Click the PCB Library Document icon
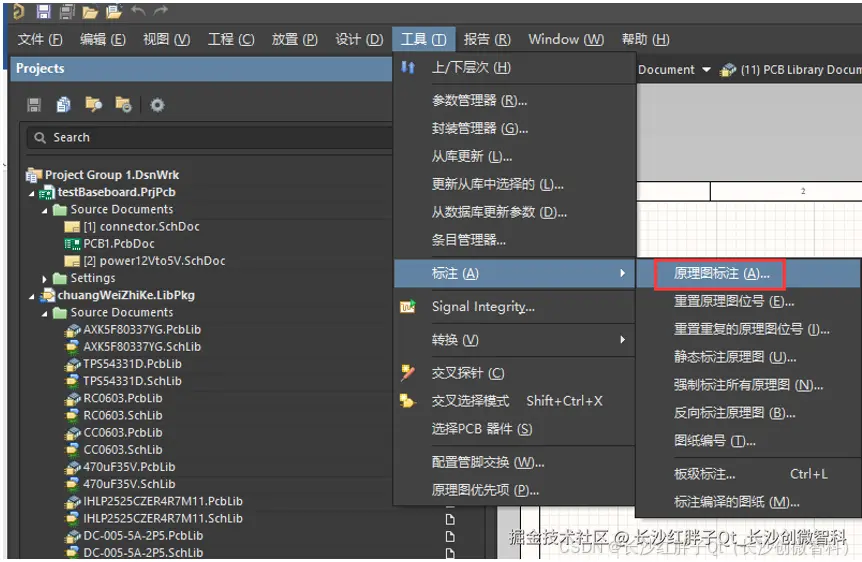Viewport: 862px width, 562px height. tap(728, 70)
